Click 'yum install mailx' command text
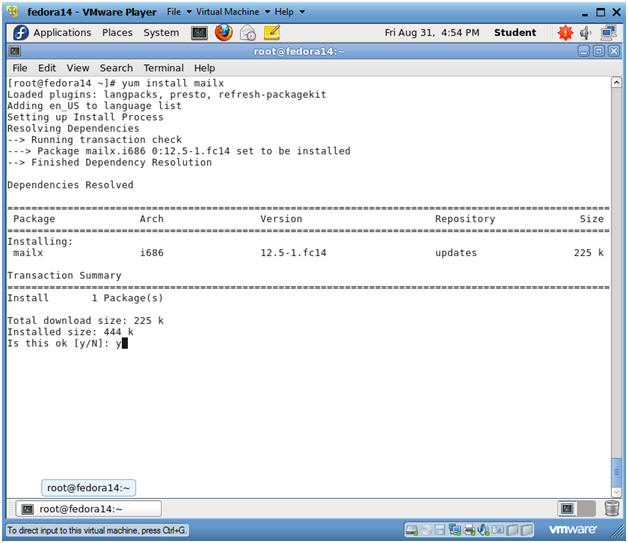The image size is (628, 543). pyautogui.click(x=173, y=83)
